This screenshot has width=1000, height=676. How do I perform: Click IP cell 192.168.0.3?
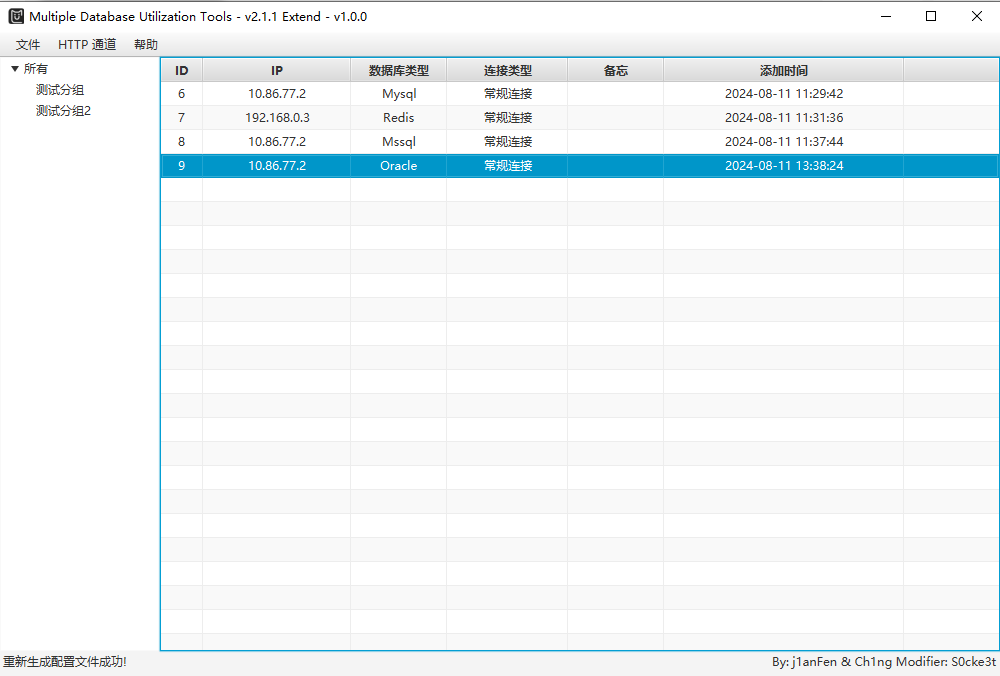pyautogui.click(x=277, y=118)
